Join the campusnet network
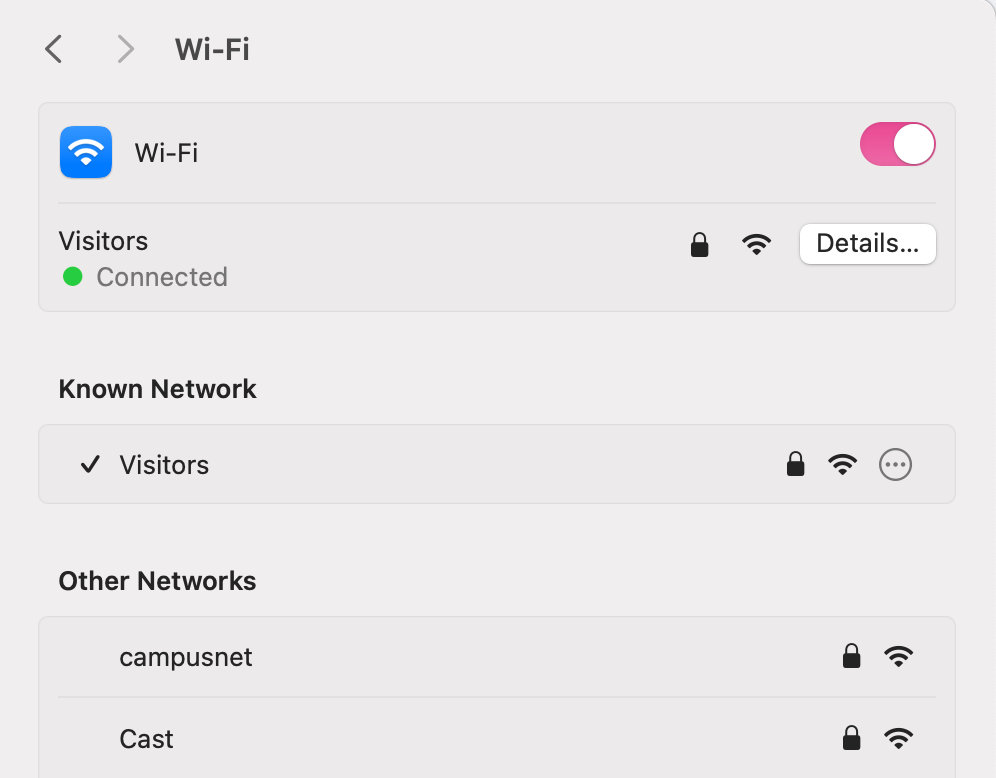This screenshot has height=778, width=996. tap(497, 657)
